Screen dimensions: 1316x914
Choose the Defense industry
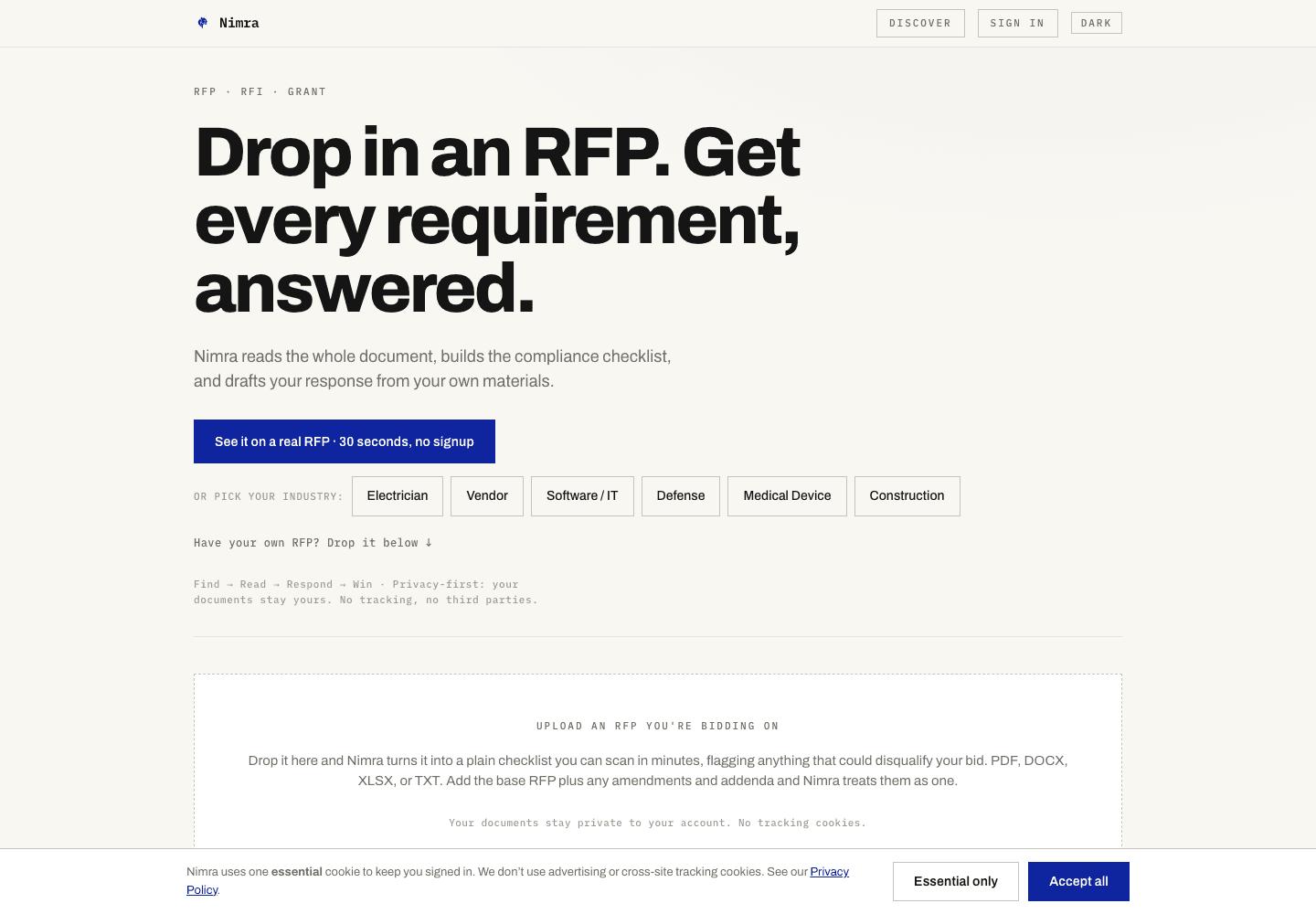tap(681, 496)
